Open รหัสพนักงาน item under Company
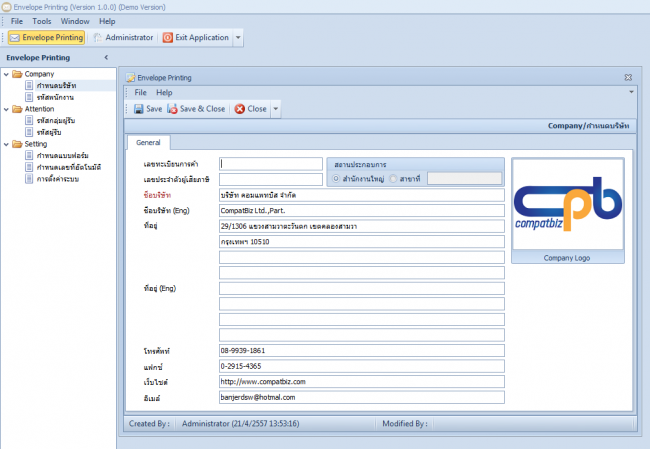The width and height of the screenshot is (650, 449). click(x=55, y=97)
